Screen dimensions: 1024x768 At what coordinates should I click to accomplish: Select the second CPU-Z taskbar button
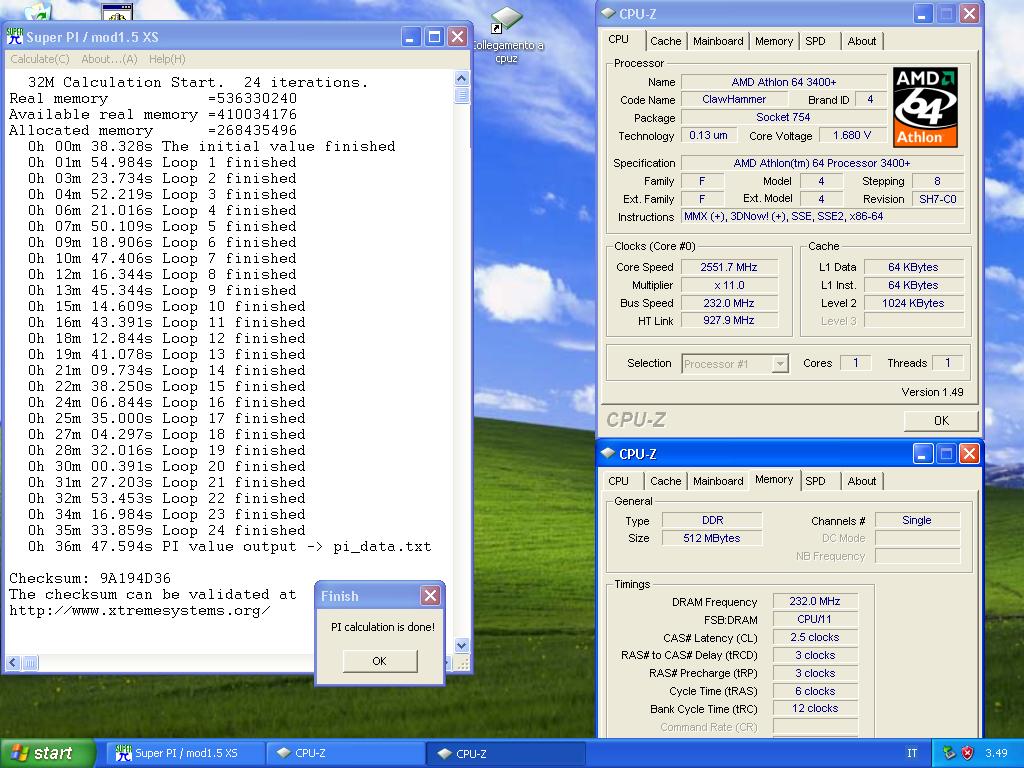507,753
